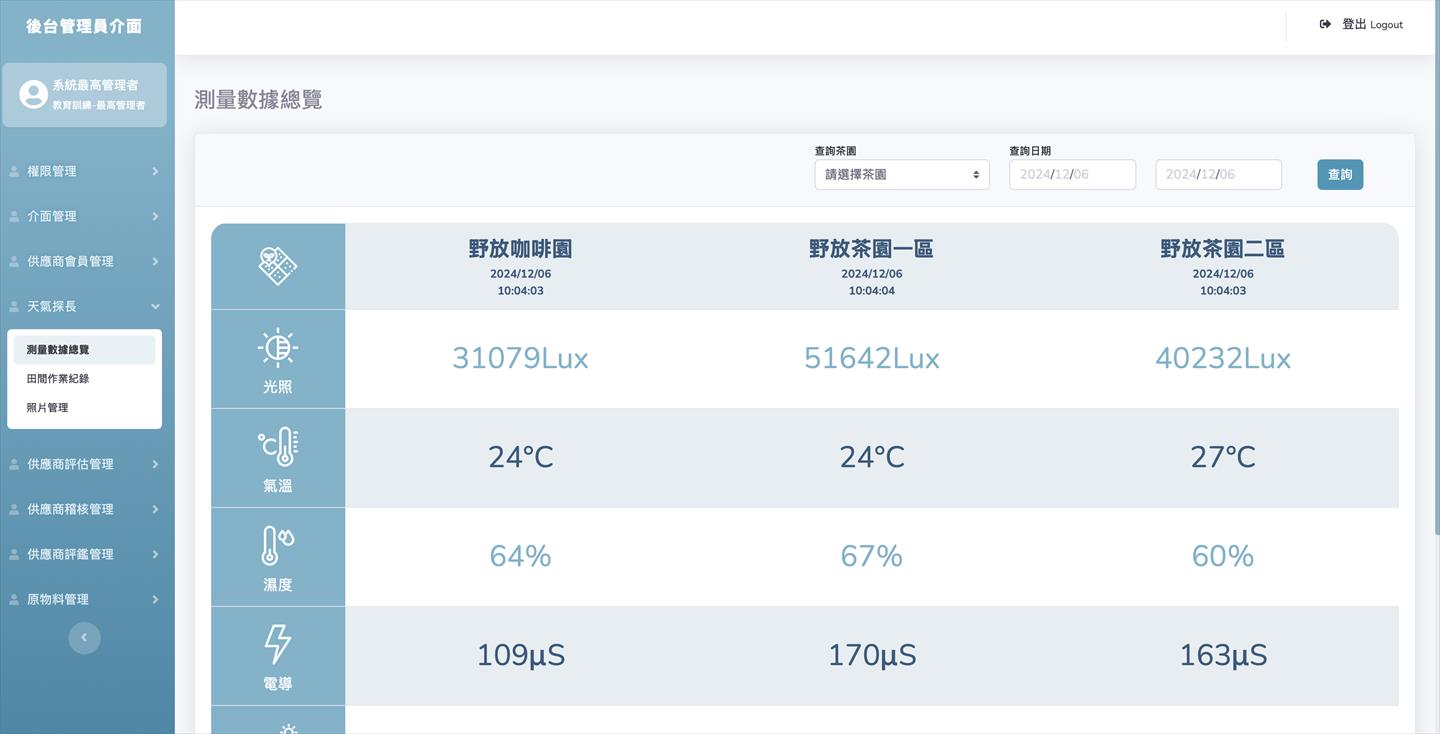Screen dimensions: 1440x734
Task: Select 原物料管理 menu label
Action: pos(58,600)
